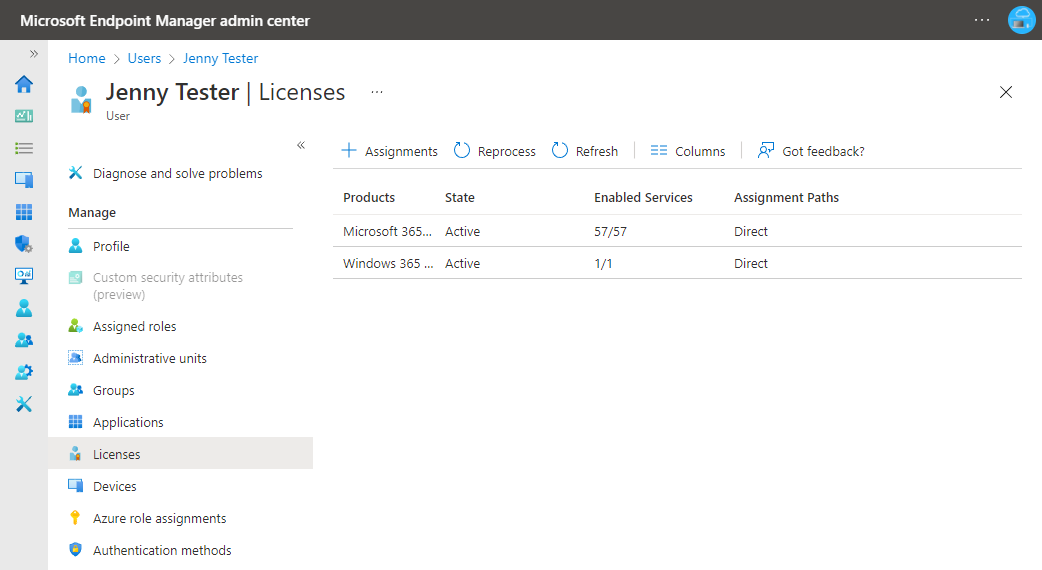Sort by State column header
This screenshot has width=1042, height=570.
pos(460,197)
